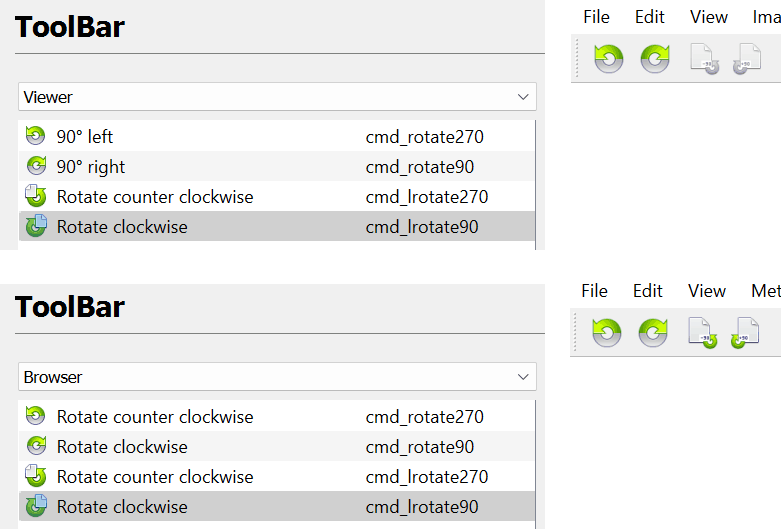Select the 90° right list entry

coord(91,167)
